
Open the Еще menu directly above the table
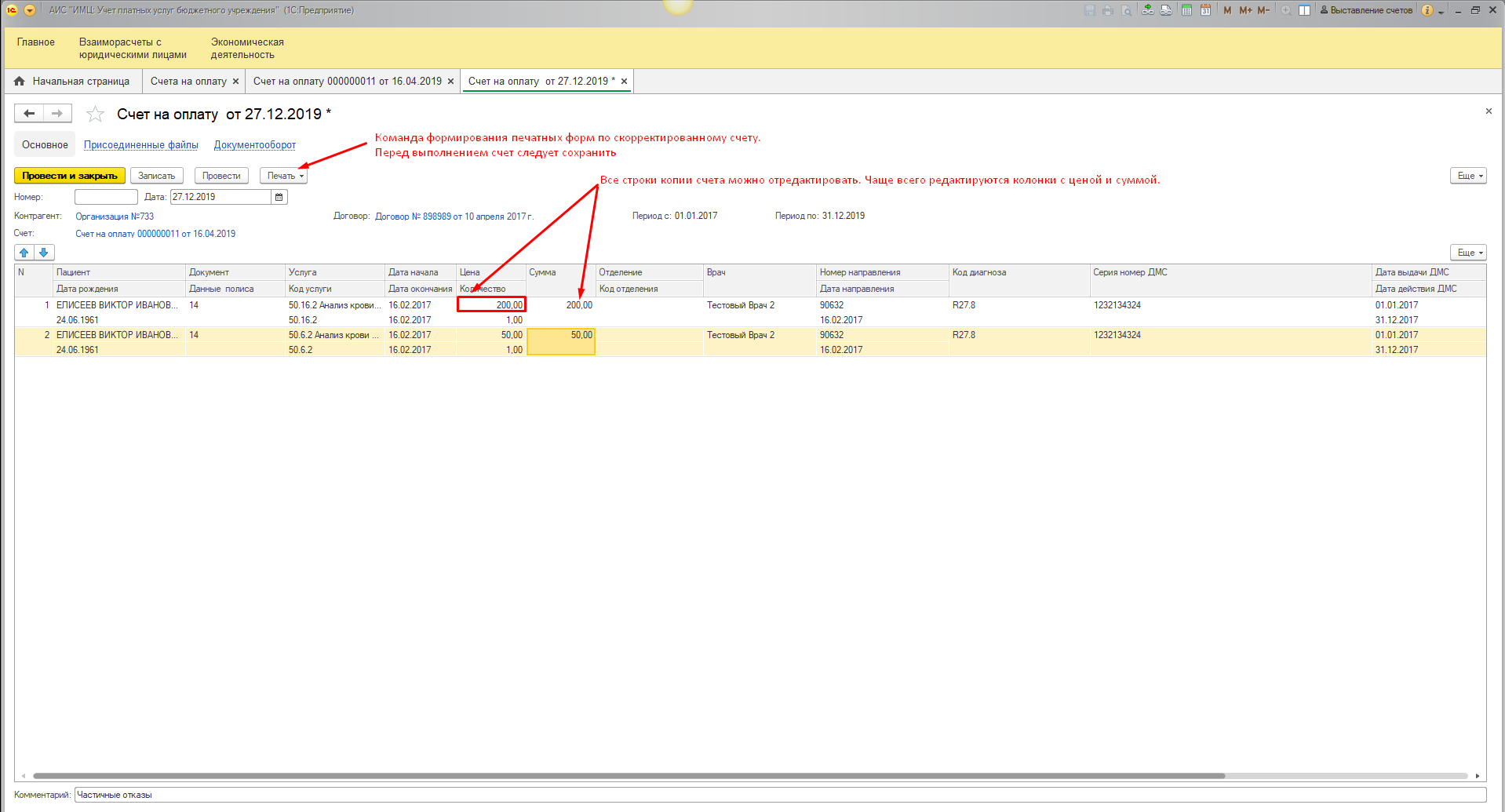coord(1468,253)
